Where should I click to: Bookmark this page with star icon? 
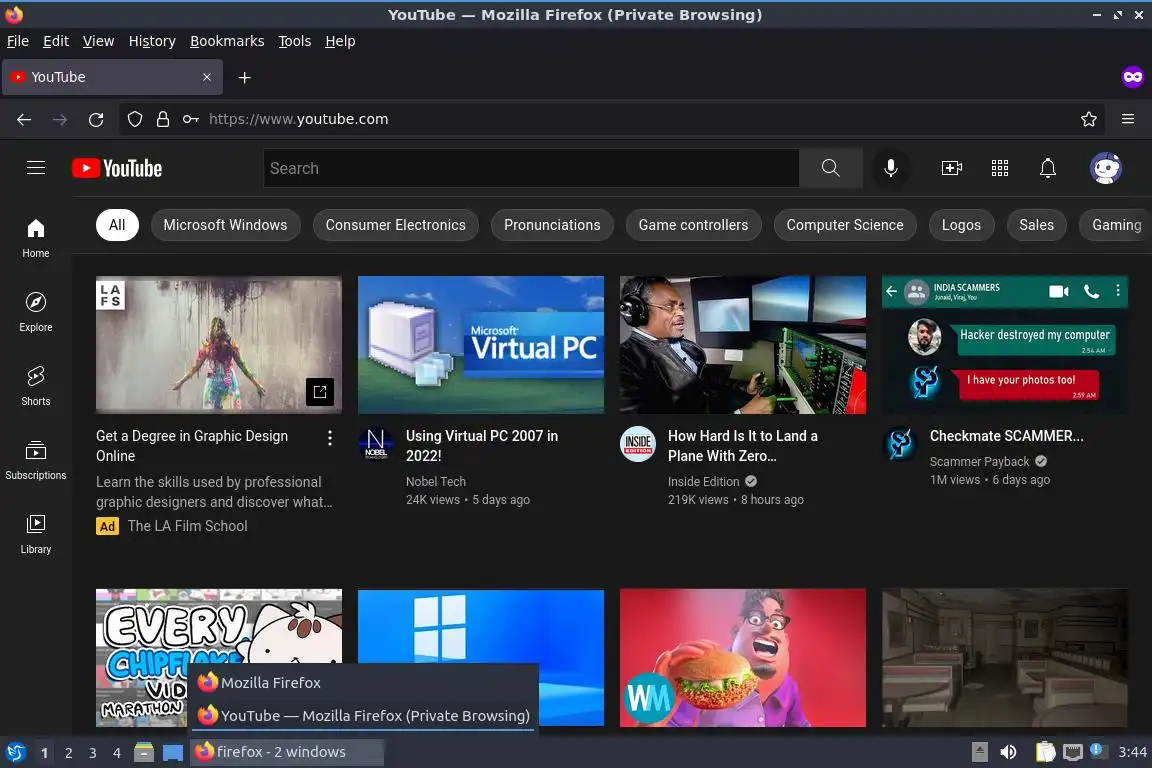(1089, 119)
